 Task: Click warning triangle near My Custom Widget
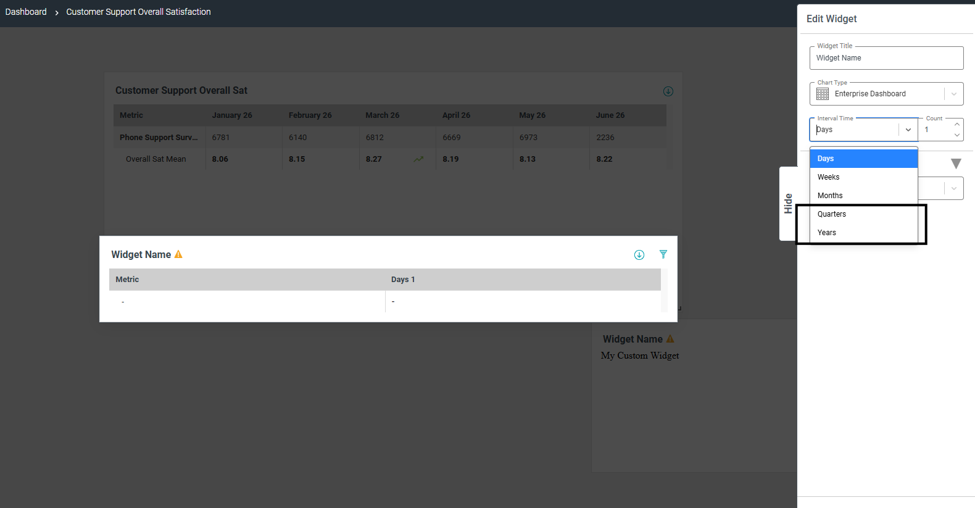670,339
